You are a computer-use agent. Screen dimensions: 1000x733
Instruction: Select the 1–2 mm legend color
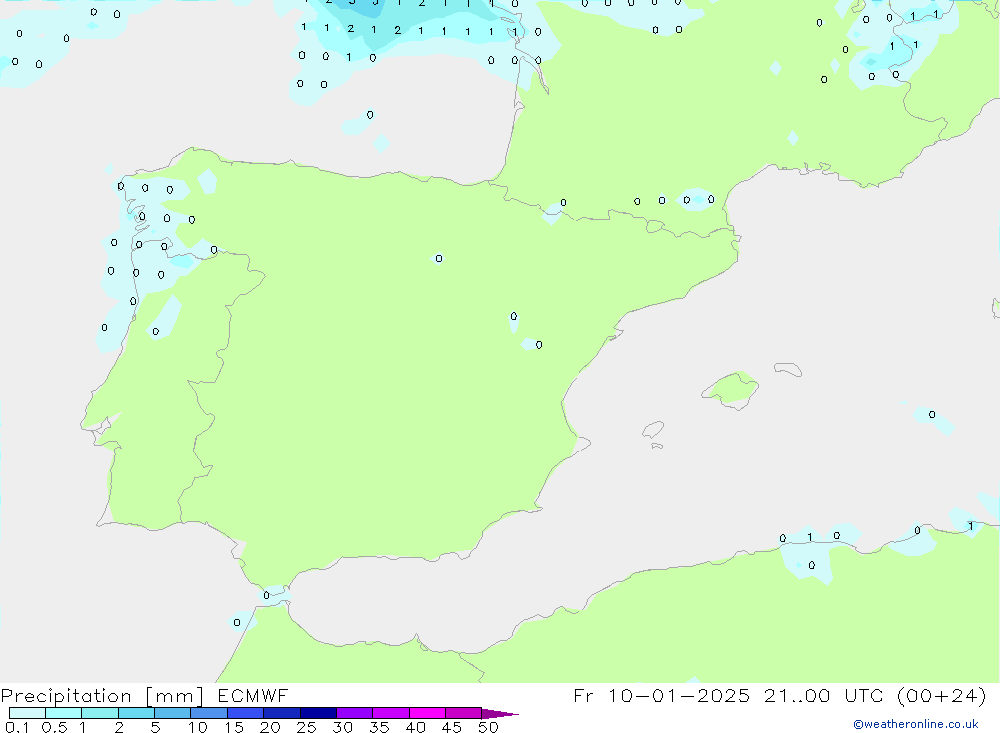point(100,713)
